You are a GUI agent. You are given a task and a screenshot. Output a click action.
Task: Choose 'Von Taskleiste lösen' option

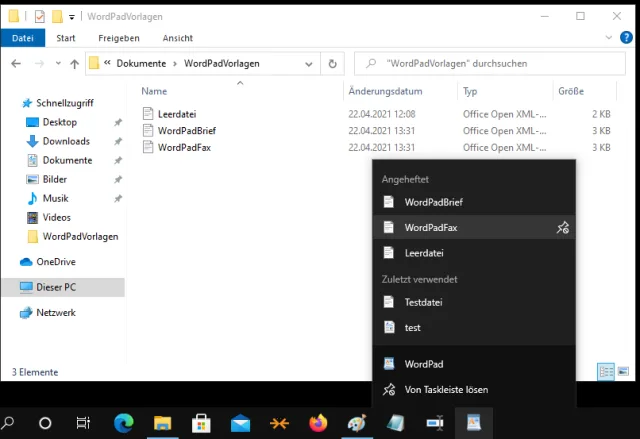coord(446,390)
